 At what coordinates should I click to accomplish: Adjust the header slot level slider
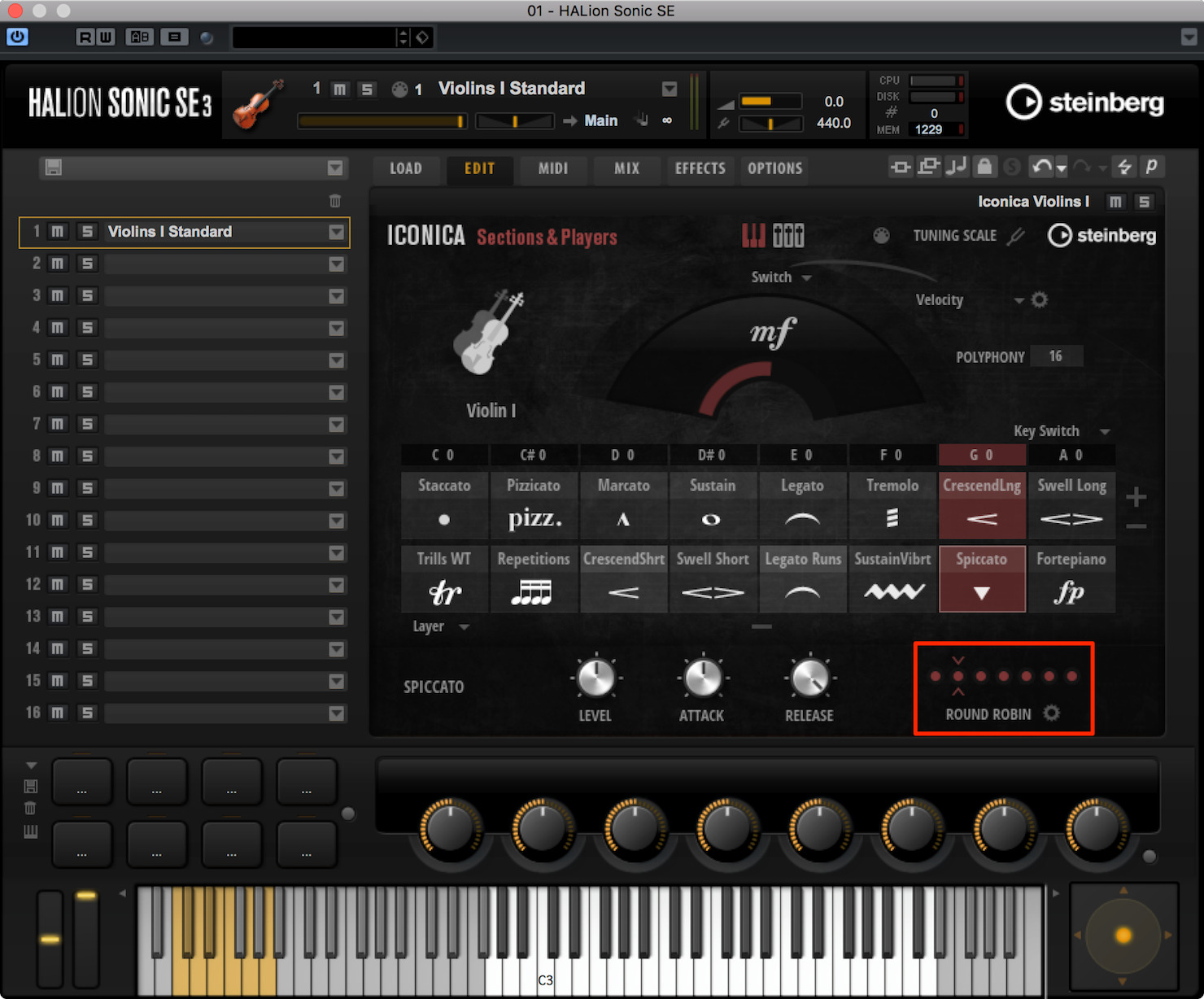(382, 121)
